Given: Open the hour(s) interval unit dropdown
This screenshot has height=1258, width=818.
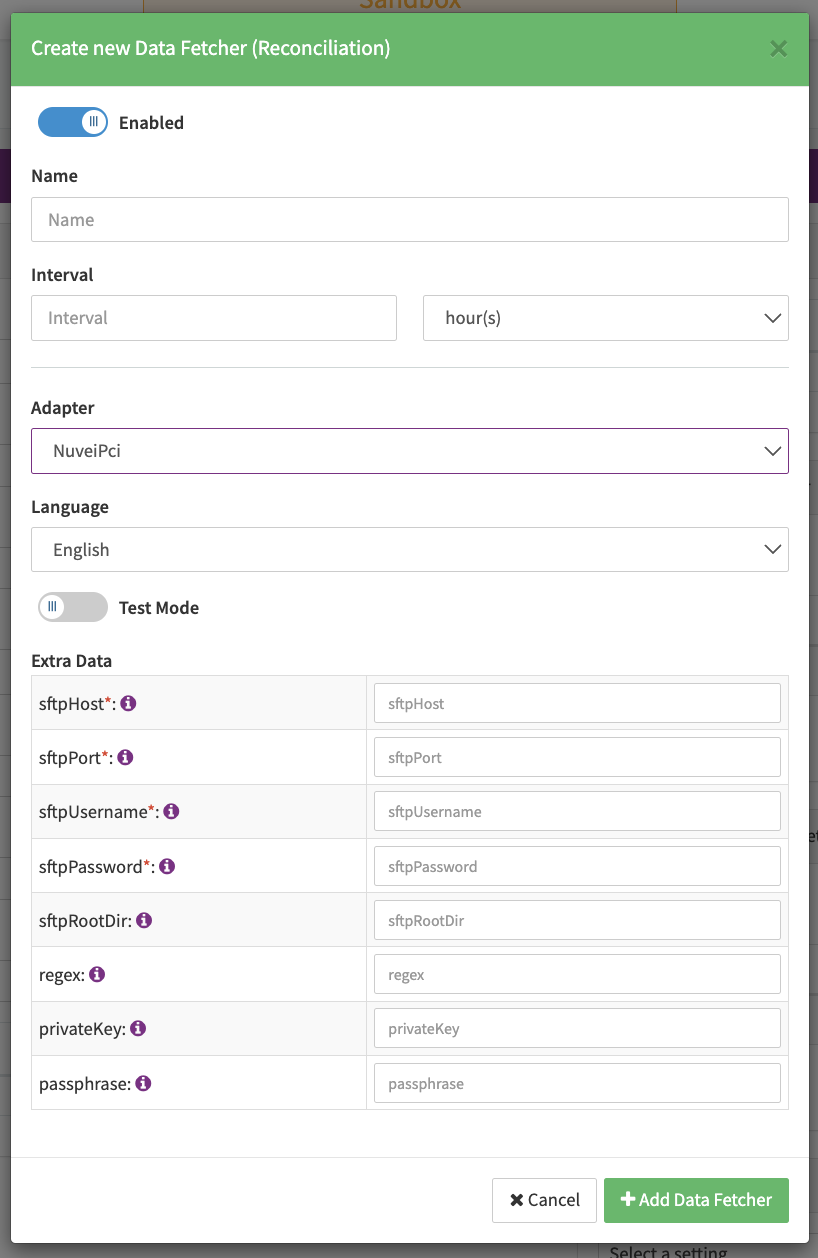Looking at the screenshot, I should pos(605,318).
